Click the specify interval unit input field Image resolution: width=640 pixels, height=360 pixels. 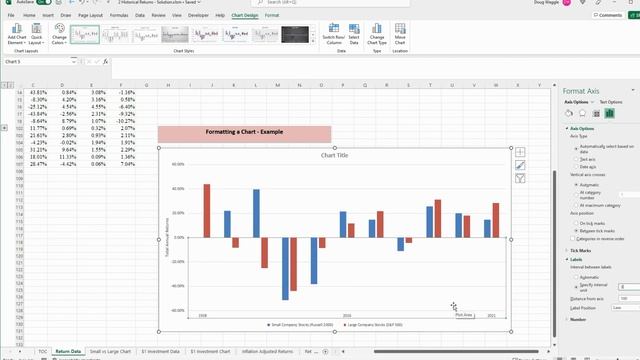click(629, 287)
